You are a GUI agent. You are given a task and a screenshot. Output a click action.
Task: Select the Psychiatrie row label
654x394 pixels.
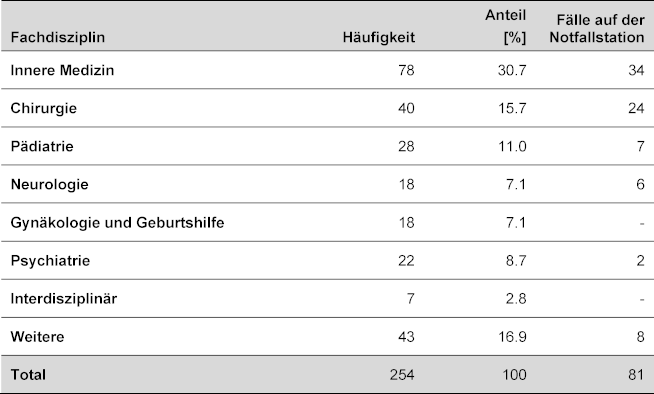click(50, 261)
